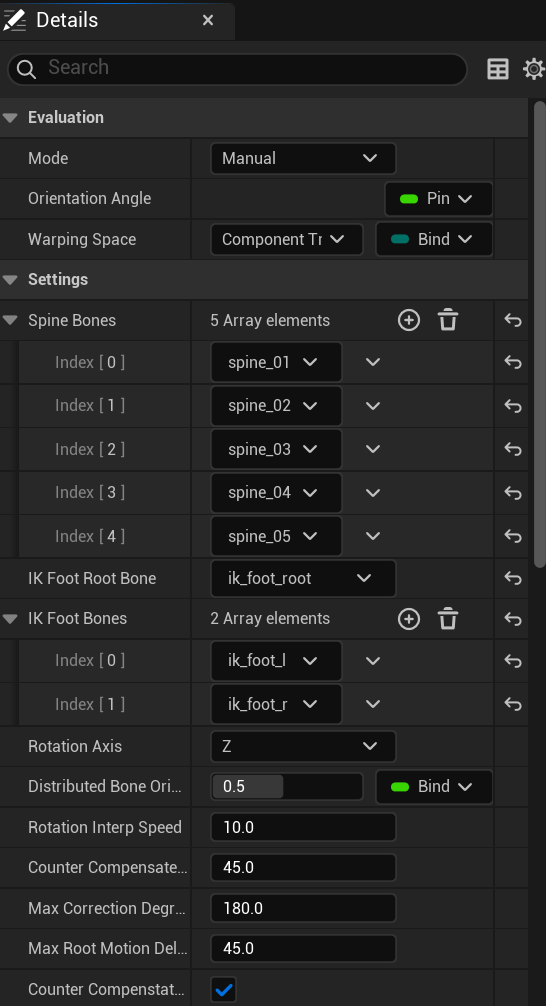Screen dimensions: 546x1006
Task: Click the Max Correction Degrees 180.0 field
Action: (x=303, y=908)
